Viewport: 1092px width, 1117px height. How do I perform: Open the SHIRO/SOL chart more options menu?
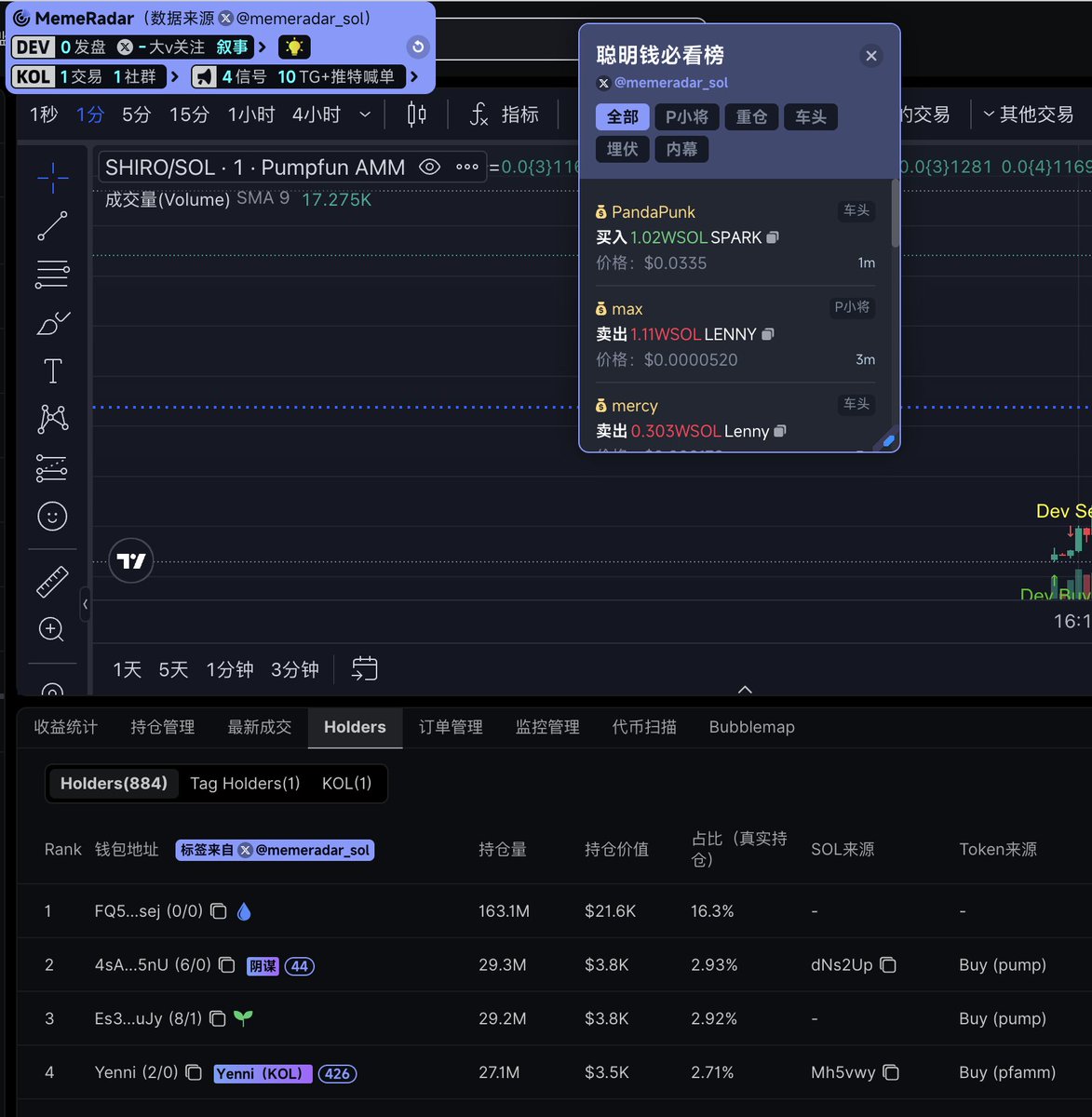[467, 168]
